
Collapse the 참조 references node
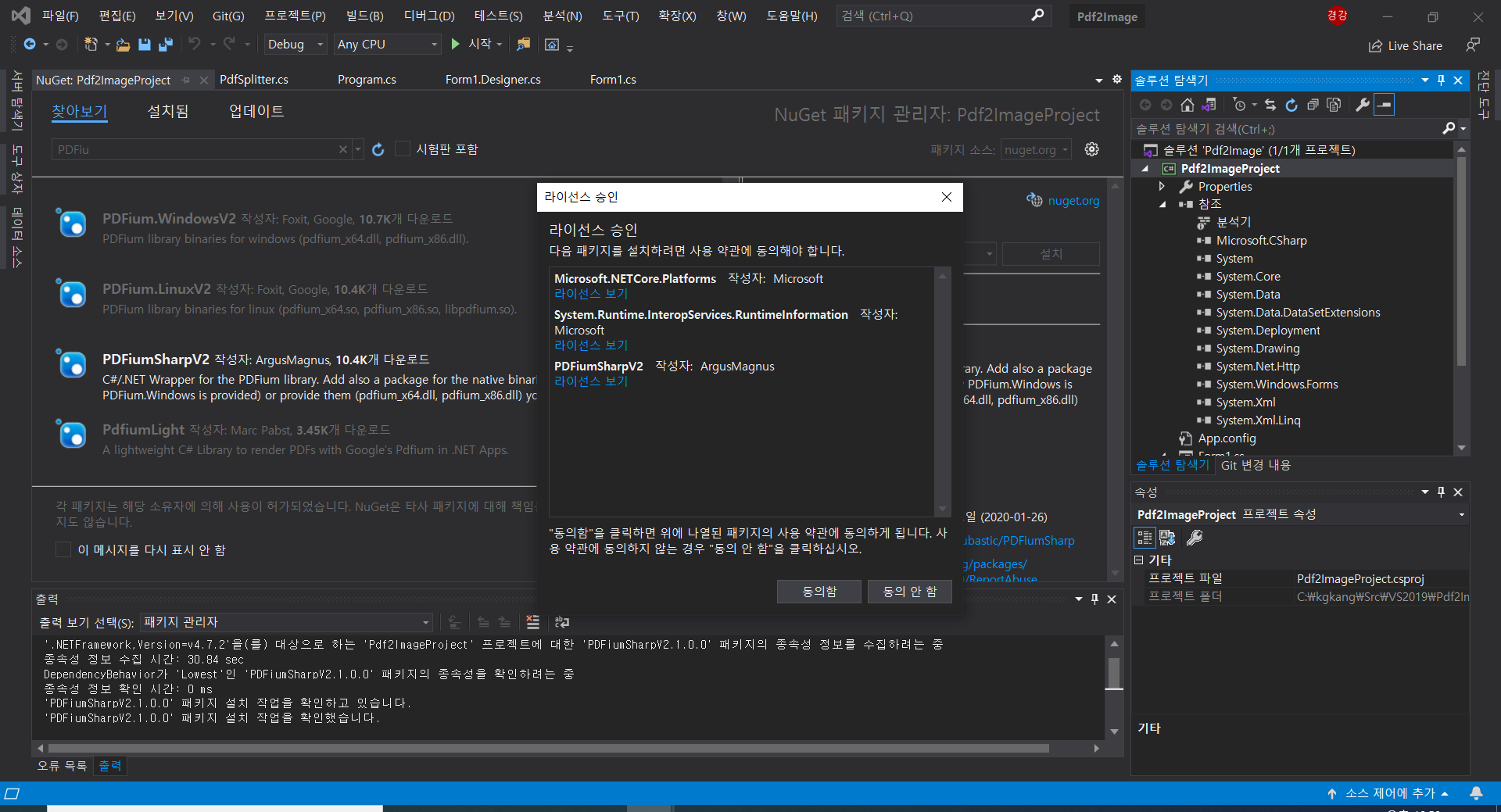[x=1162, y=204]
